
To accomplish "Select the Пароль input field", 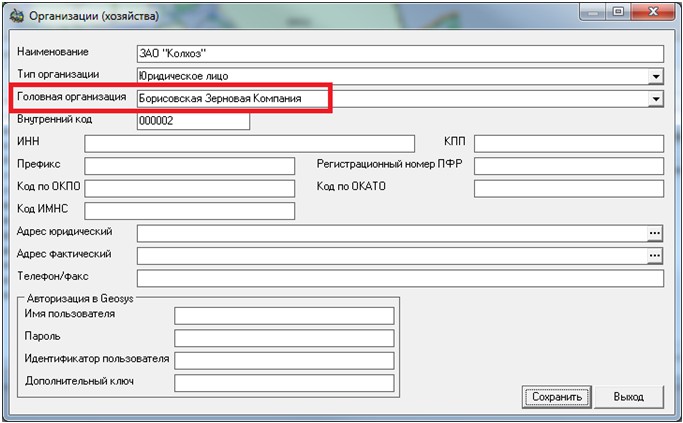I will point(284,339).
